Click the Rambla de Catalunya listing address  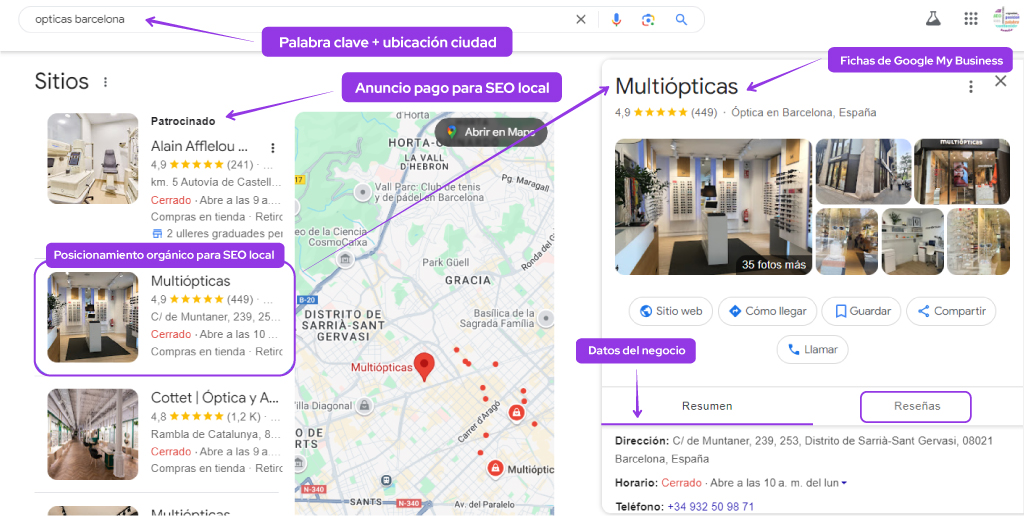pyautogui.click(x=216, y=434)
